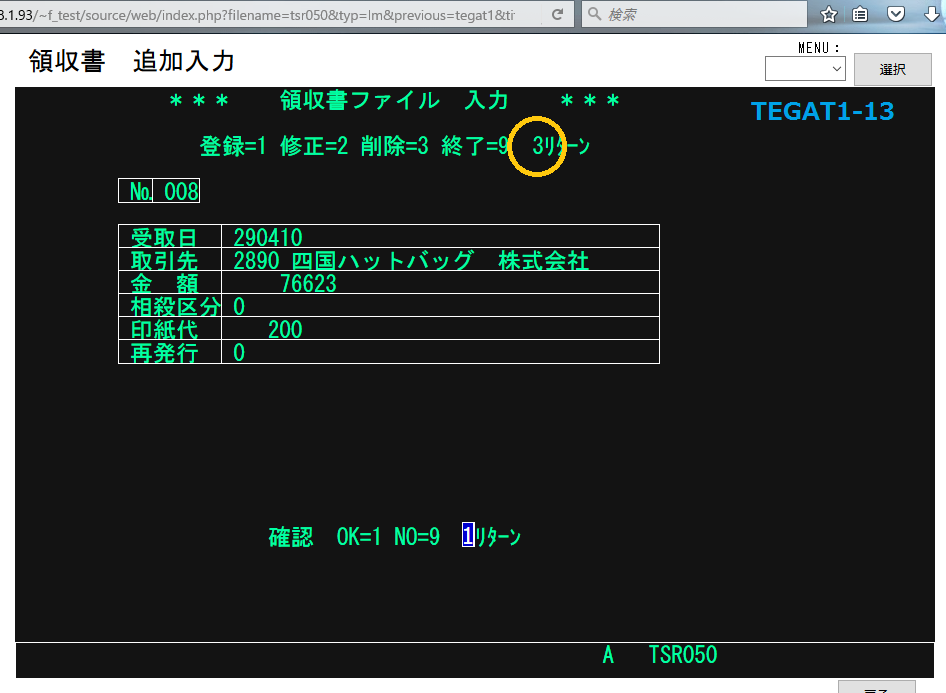This screenshot has height=693, width=946.
Task: Click the 受取日 value 290410
Action: tap(267, 238)
